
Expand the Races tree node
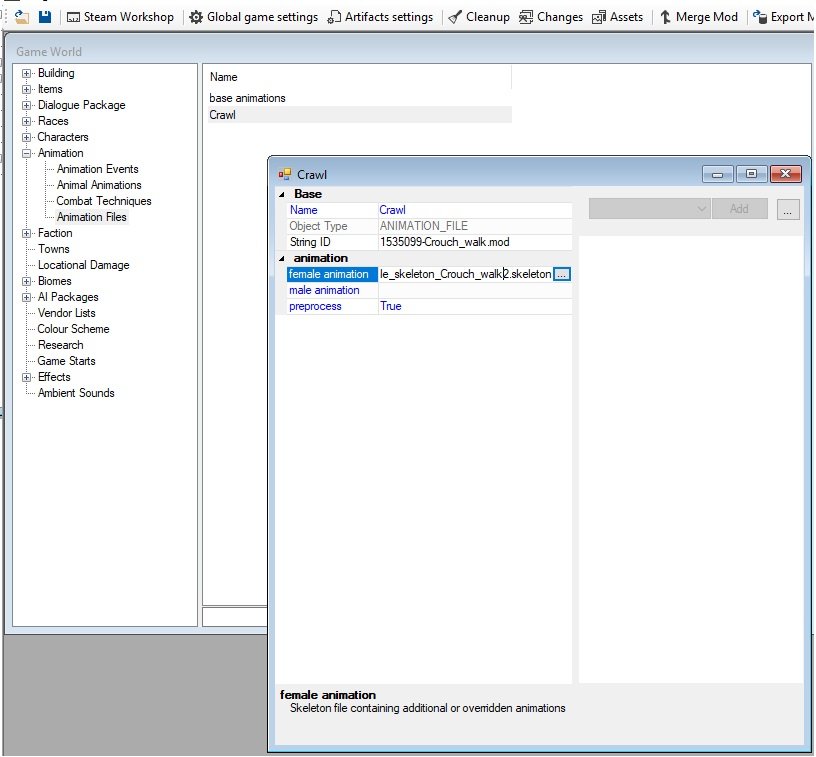pyautogui.click(x=26, y=122)
